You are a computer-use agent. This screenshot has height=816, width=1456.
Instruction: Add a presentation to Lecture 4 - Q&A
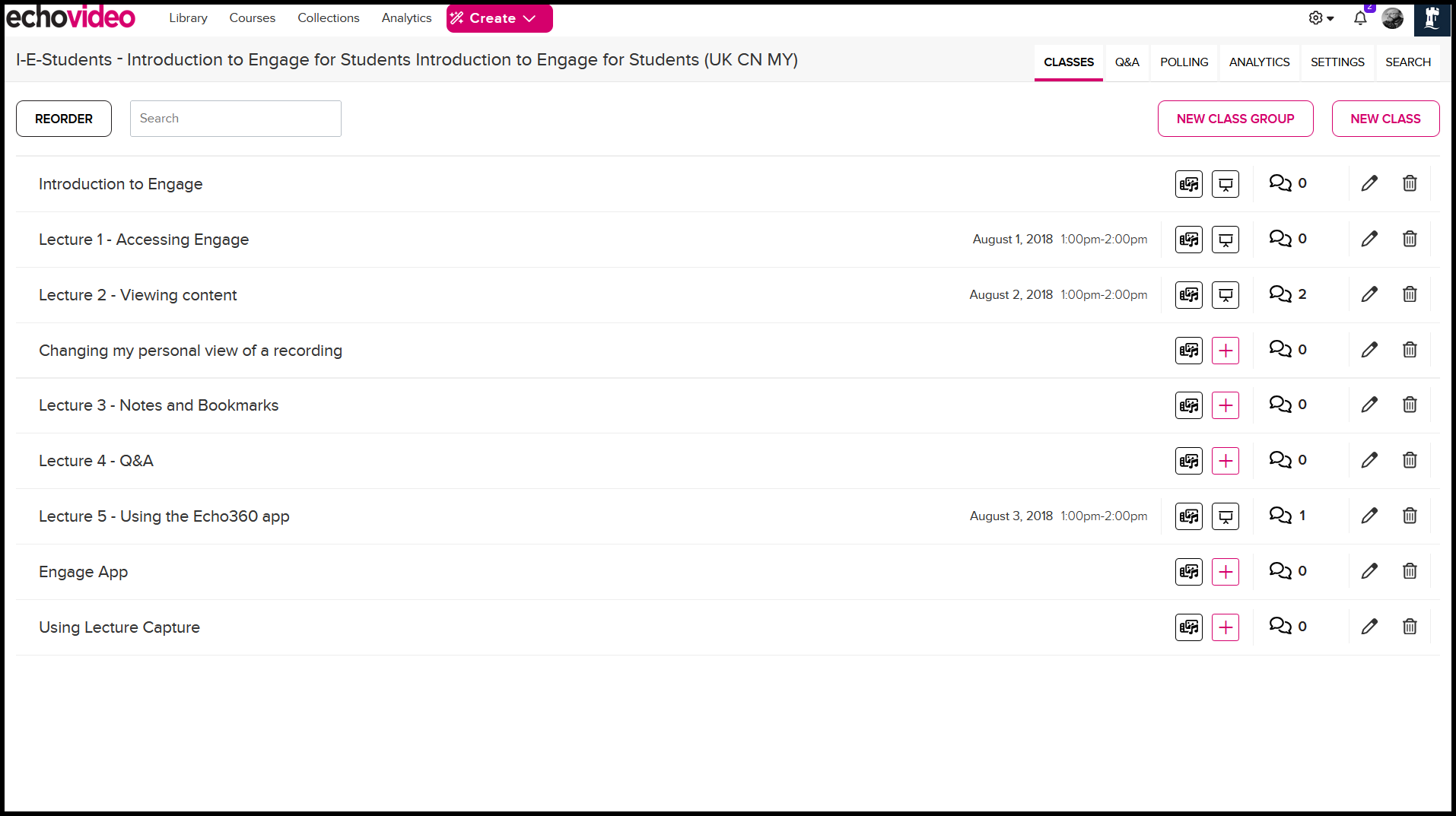point(1225,460)
